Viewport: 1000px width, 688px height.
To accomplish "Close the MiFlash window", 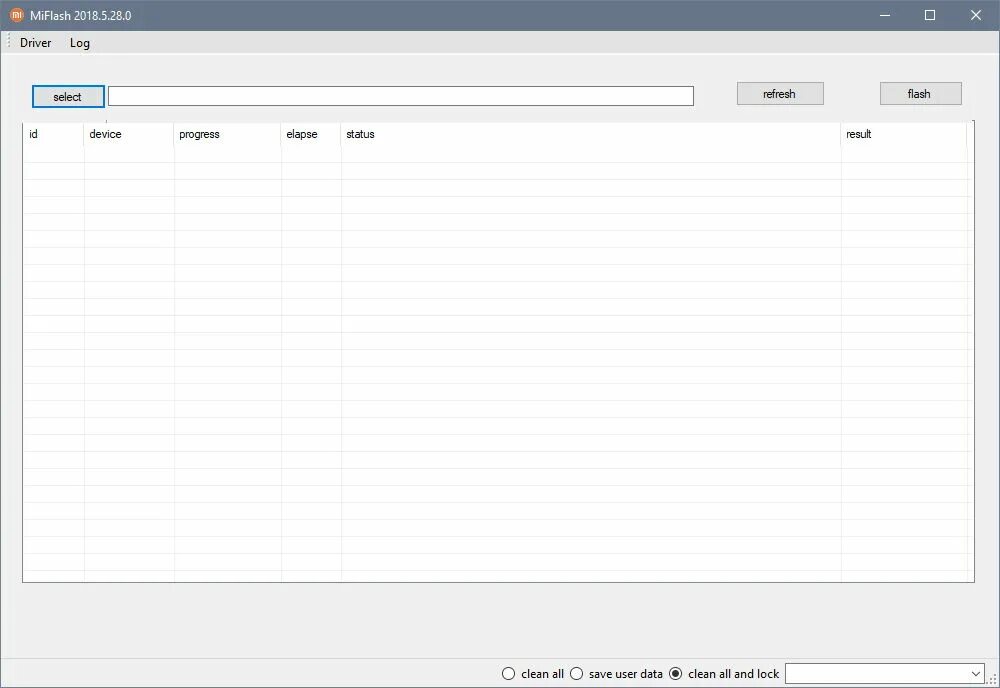I will [x=976, y=15].
